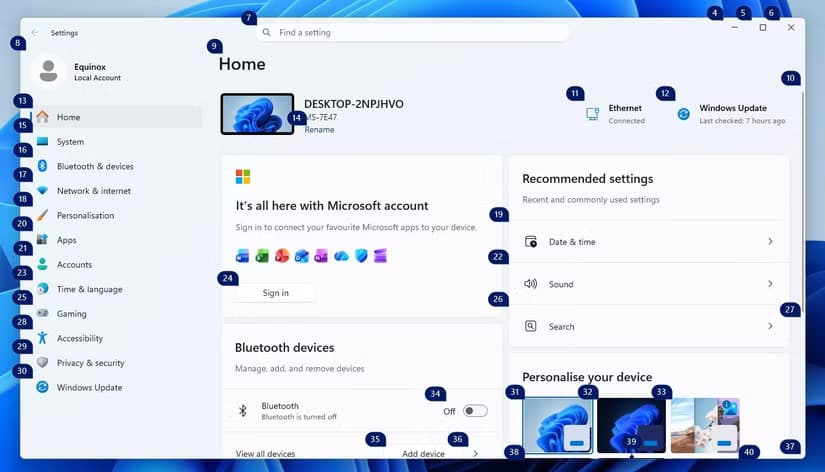Click the Rename link under DESKTOP-2NPJHVO
The height and width of the screenshot is (472, 825).
tap(319, 129)
